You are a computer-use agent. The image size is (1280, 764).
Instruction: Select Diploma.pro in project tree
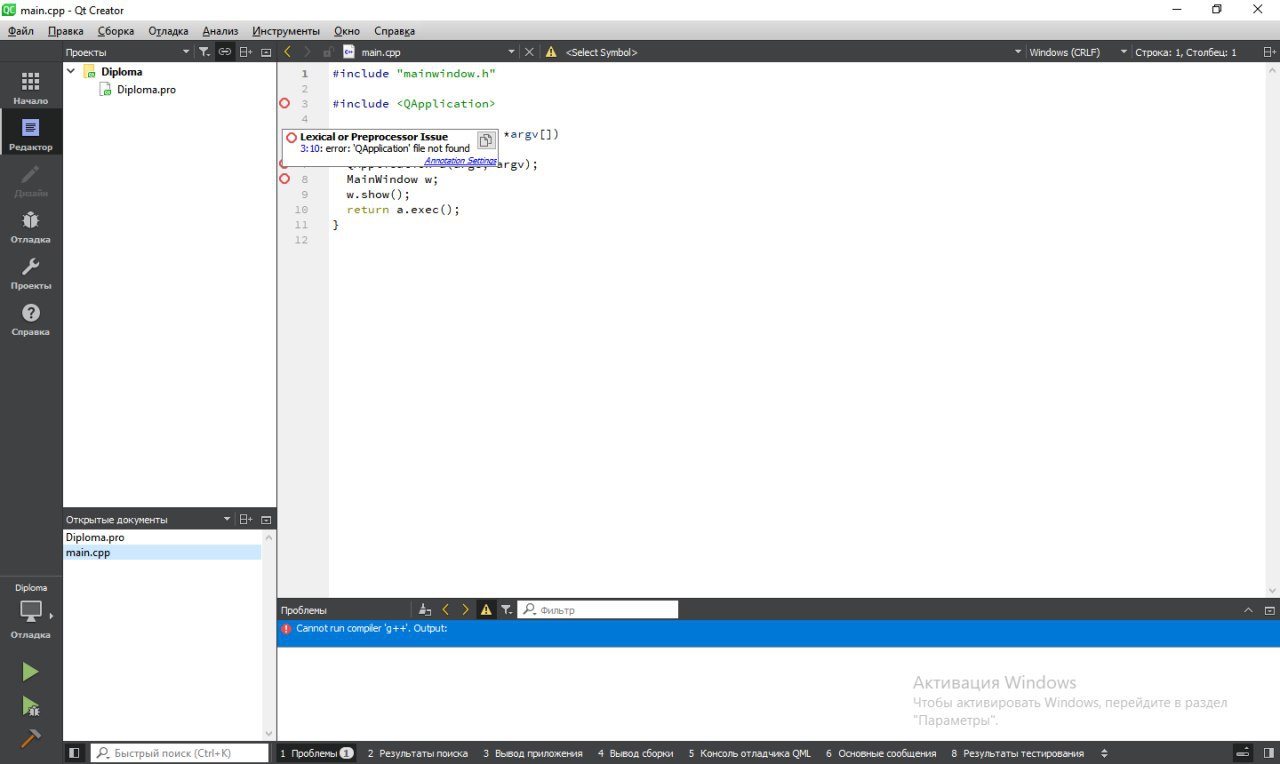[146, 90]
